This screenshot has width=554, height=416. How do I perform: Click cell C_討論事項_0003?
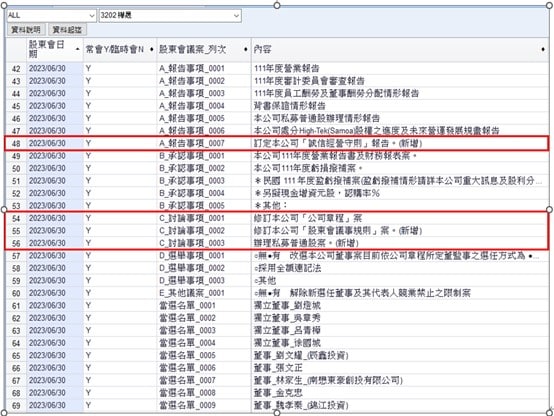[204, 243]
